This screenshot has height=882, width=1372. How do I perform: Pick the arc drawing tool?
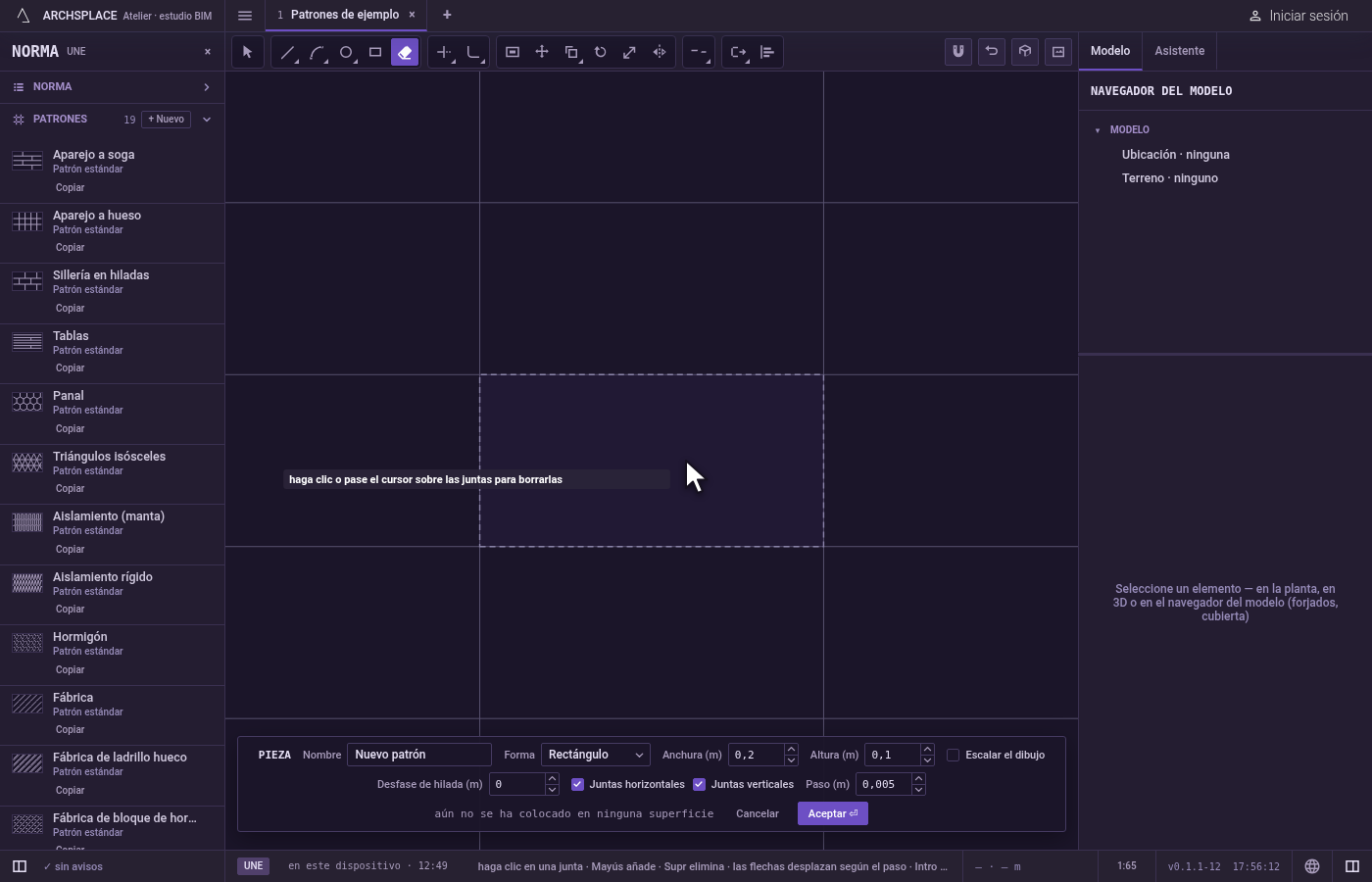pyautogui.click(x=317, y=52)
